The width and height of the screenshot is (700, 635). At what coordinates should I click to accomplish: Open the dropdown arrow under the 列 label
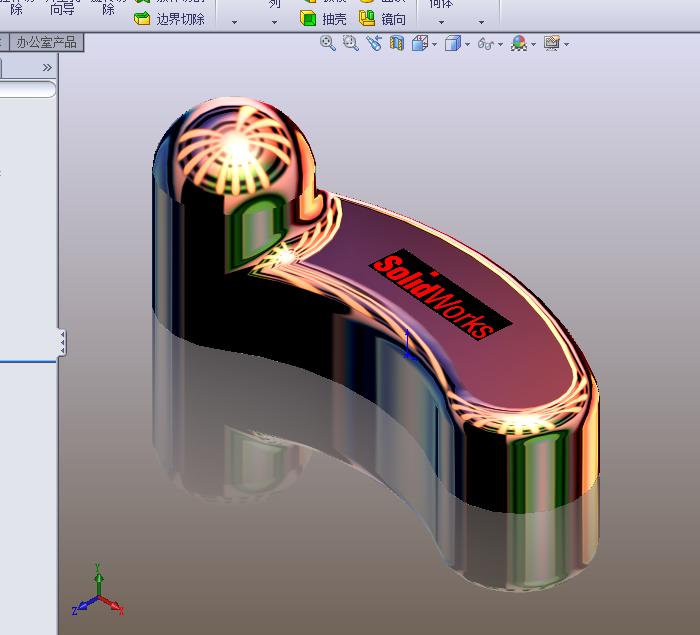tap(274, 22)
